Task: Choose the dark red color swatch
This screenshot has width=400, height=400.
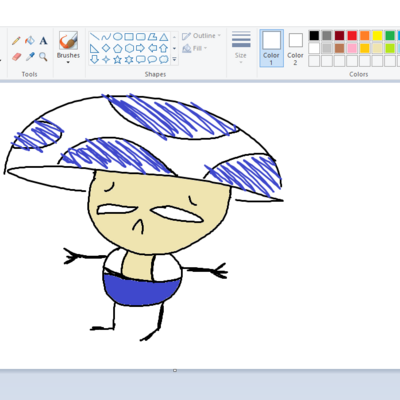Action: [339, 36]
